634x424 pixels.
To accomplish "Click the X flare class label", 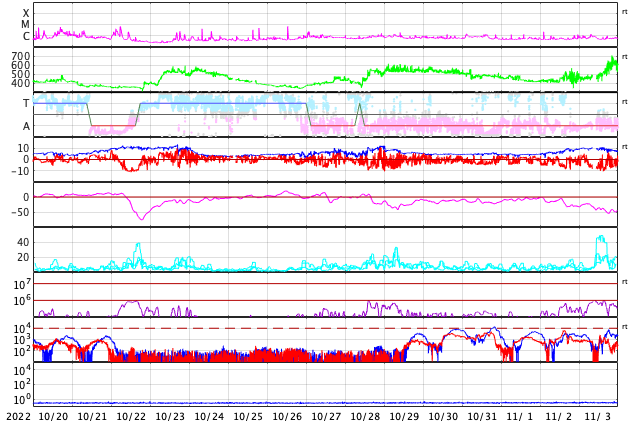I will pos(26,13).
